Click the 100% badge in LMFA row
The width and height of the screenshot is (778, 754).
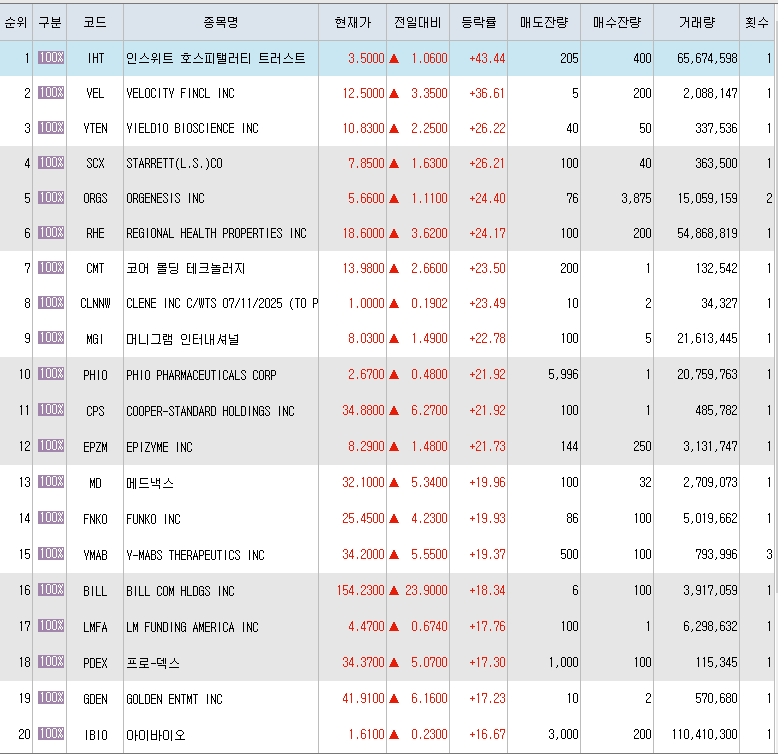pyautogui.click(x=51, y=626)
